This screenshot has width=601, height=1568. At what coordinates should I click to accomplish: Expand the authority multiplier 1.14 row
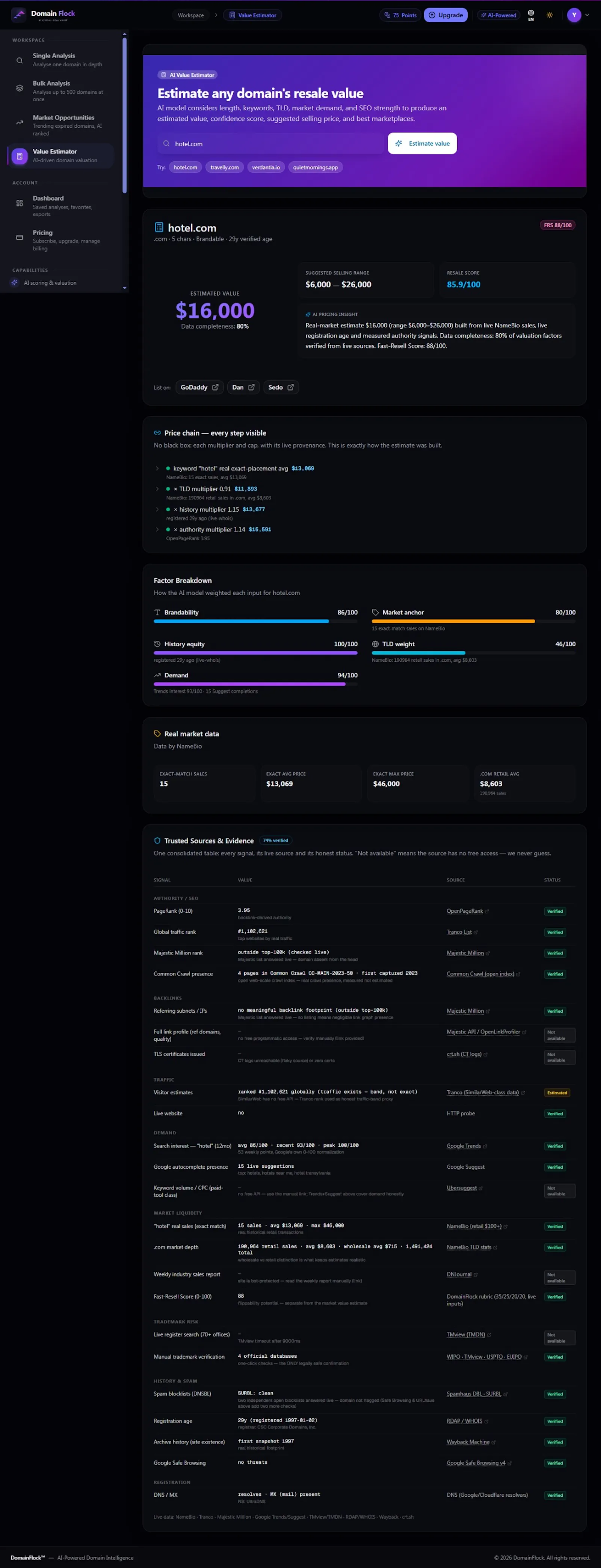[x=157, y=529]
